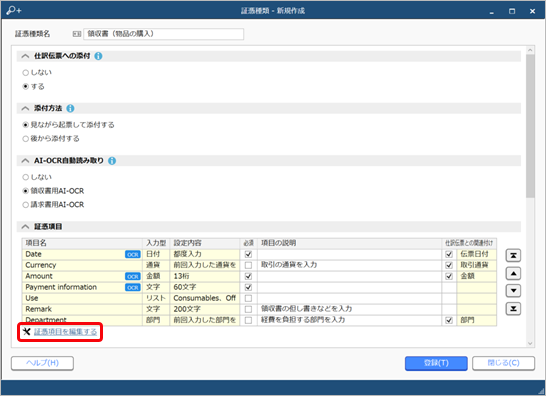Click the info icon beside AI-OCR自動読み取り

click(x=112, y=161)
